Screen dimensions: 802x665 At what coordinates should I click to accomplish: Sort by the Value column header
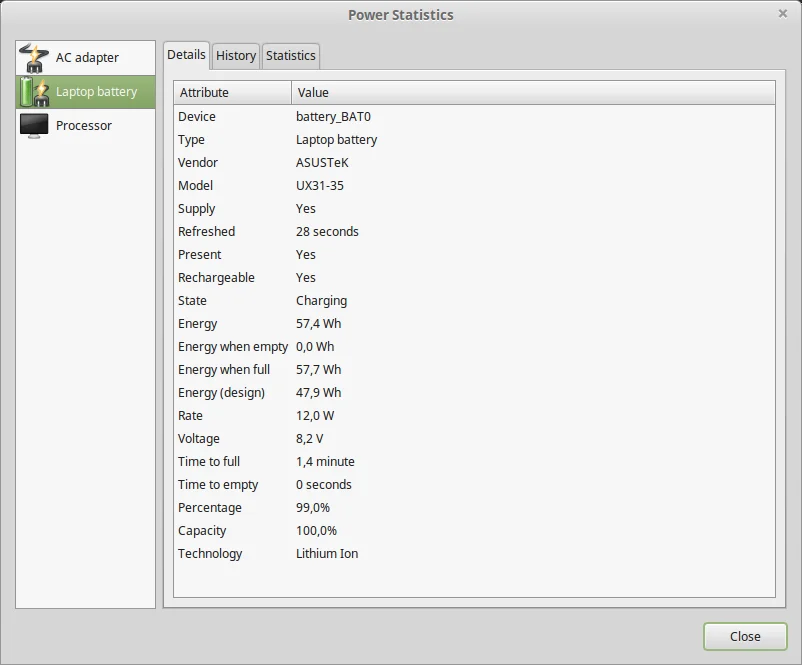[533, 93]
